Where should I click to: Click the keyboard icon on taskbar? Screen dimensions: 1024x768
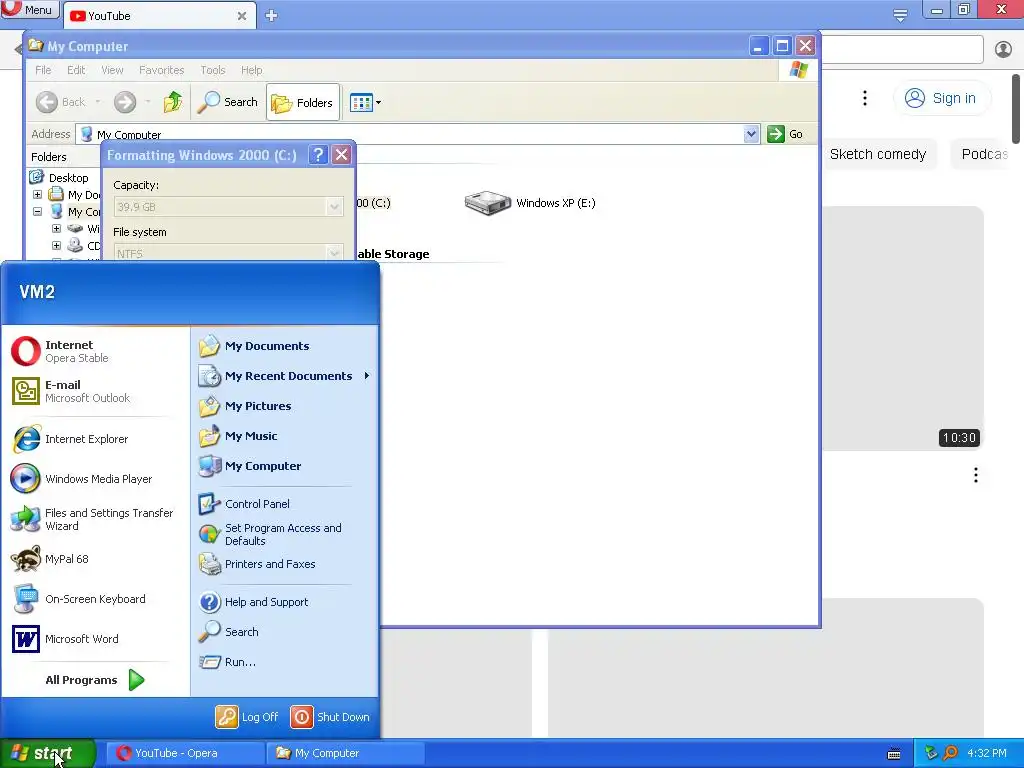(x=894, y=754)
